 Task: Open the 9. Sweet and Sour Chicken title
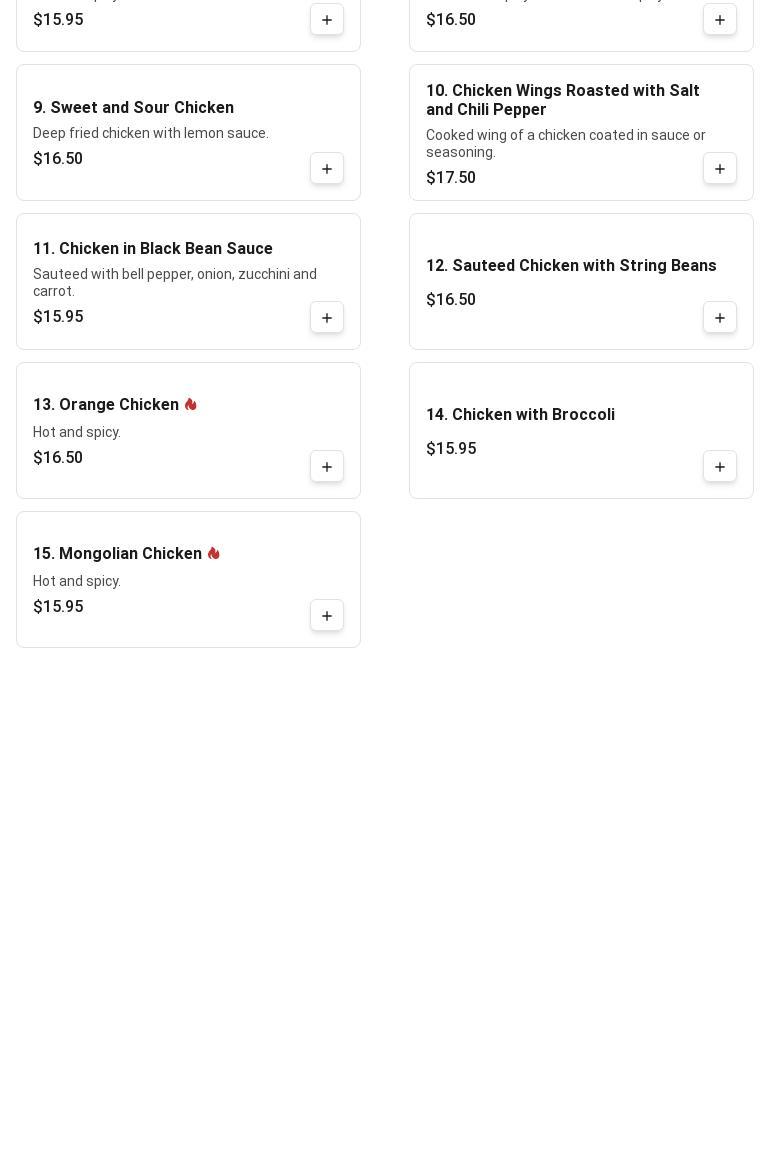(134, 107)
